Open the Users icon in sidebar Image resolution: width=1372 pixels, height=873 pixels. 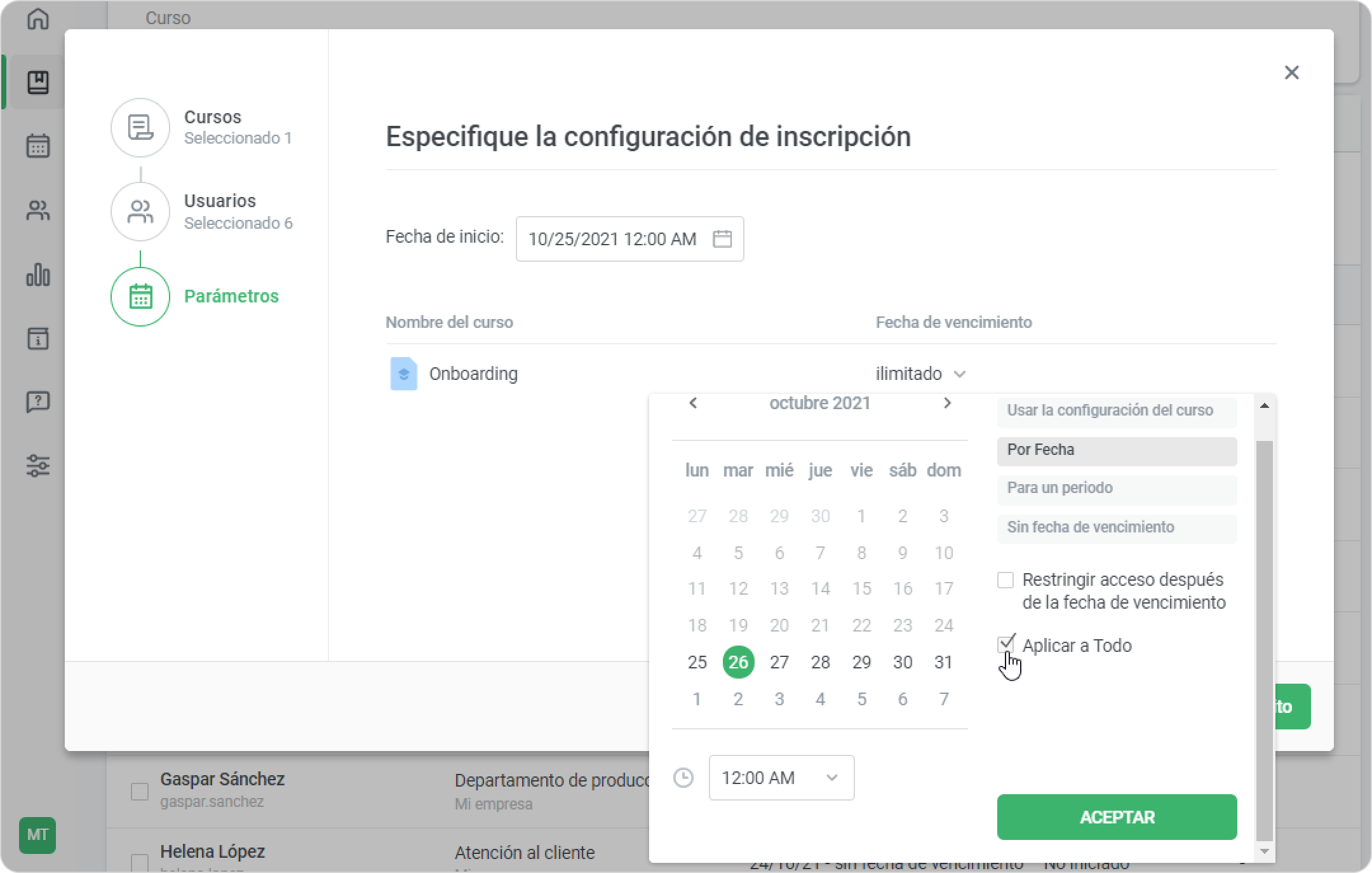tap(38, 210)
